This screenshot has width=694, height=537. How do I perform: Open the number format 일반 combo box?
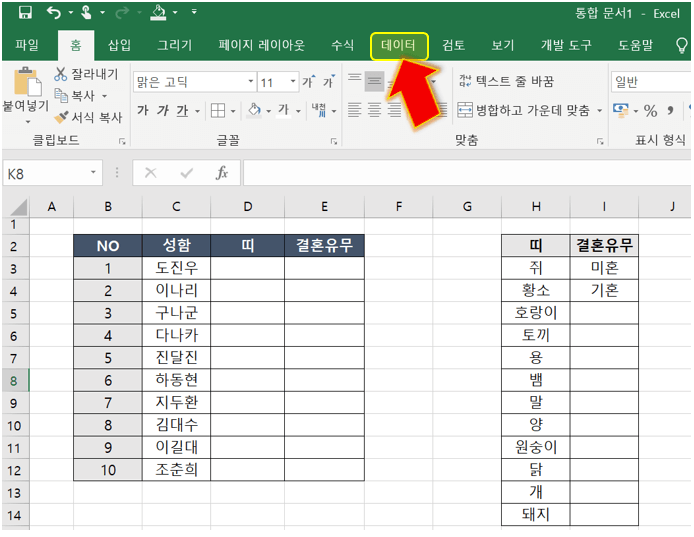[651, 82]
